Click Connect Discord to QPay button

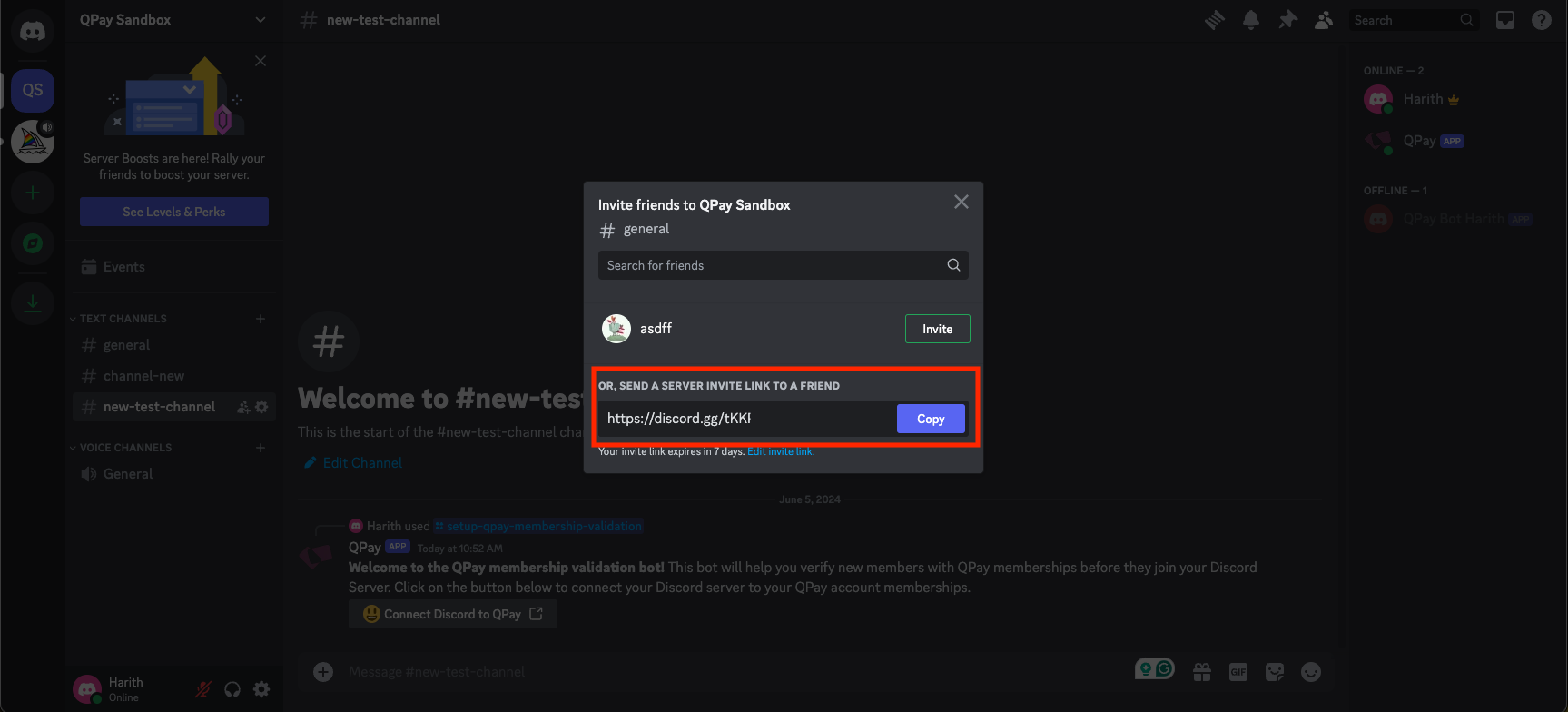pyautogui.click(x=453, y=614)
